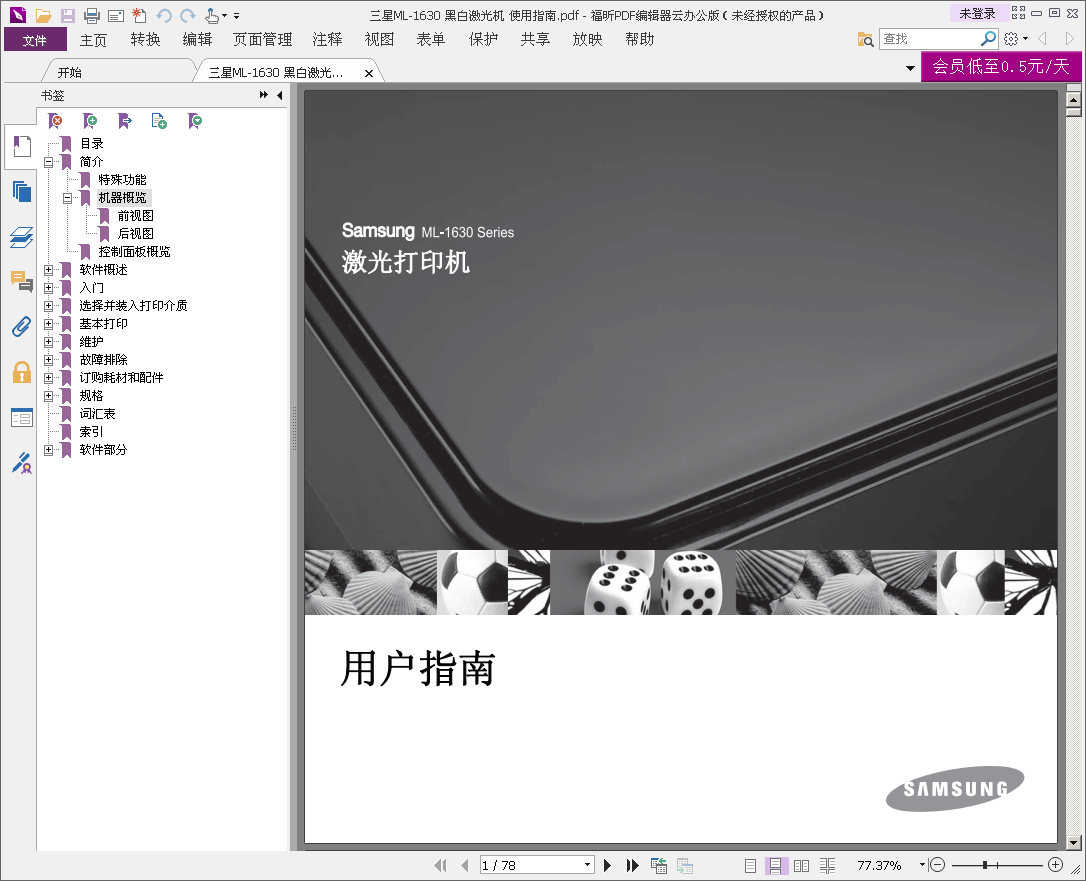Click the page-with-plus icon in bookmarks toolbar
Image resolution: width=1086 pixels, height=881 pixels.
point(159,121)
